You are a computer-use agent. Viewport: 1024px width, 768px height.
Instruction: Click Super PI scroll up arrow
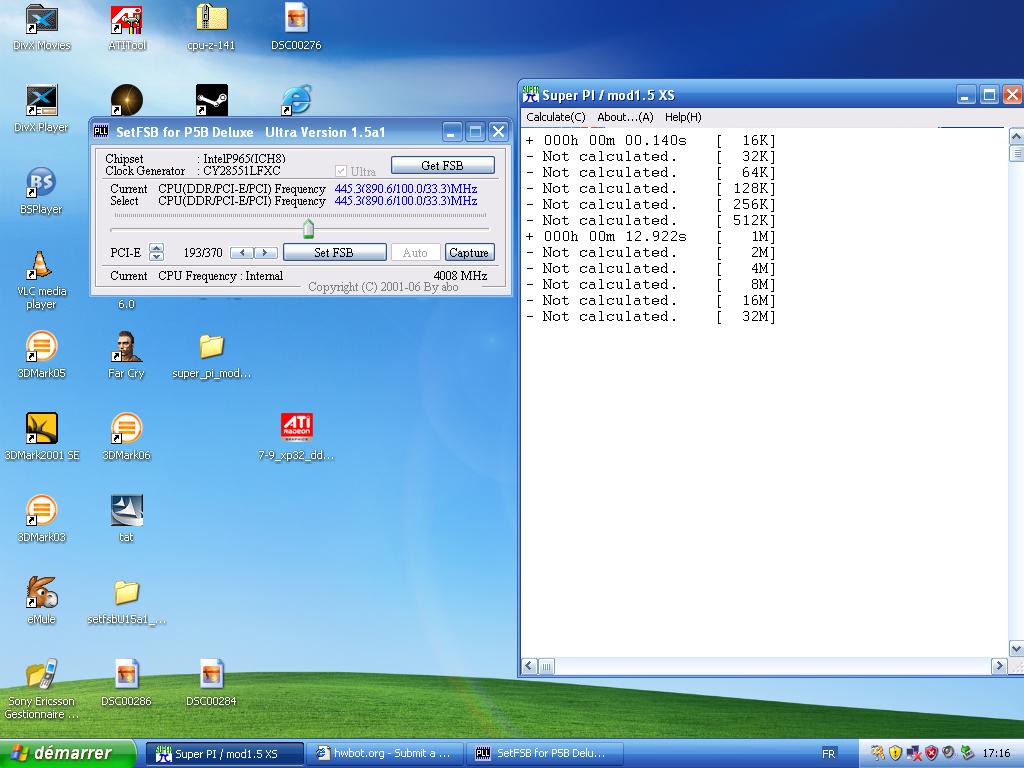[x=1016, y=136]
